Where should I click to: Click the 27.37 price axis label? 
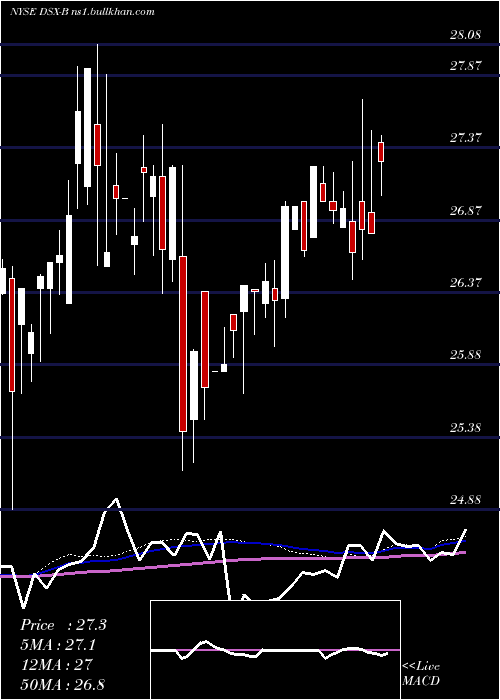[x=466, y=138]
